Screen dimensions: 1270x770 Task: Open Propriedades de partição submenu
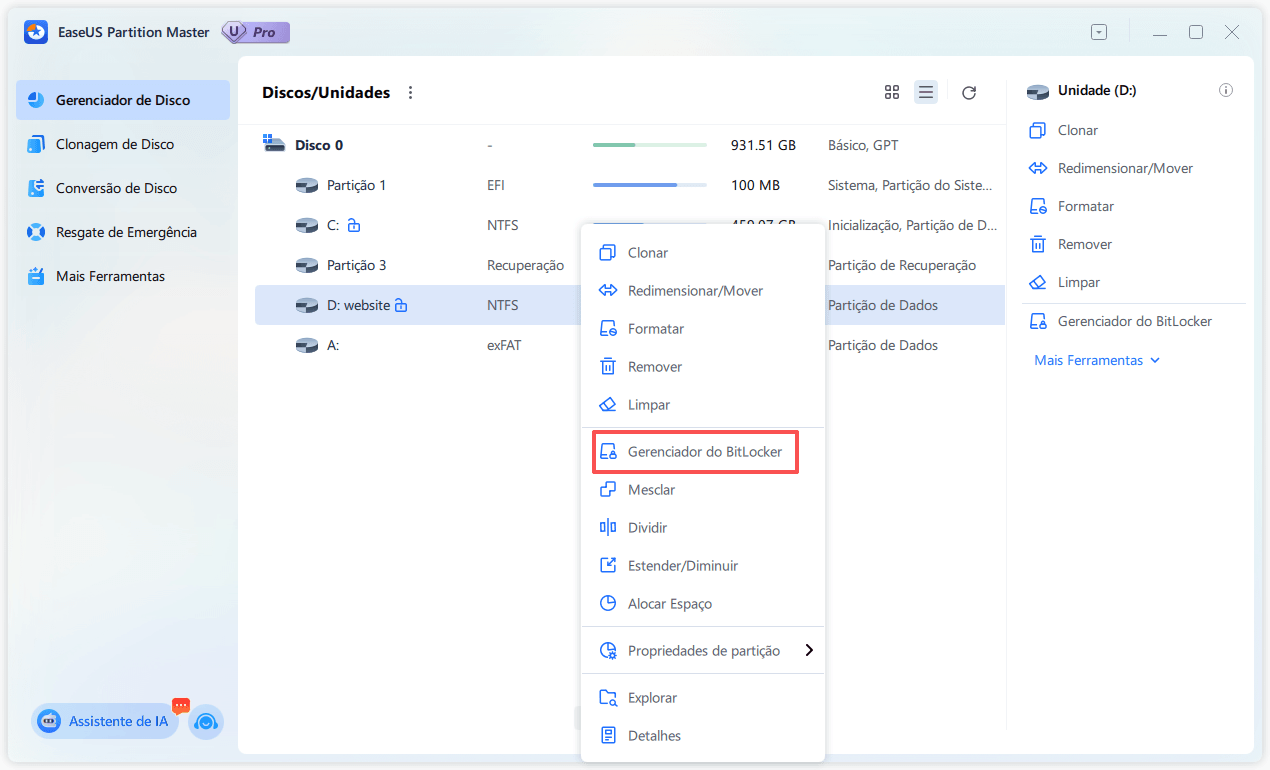(x=703, y=651)
